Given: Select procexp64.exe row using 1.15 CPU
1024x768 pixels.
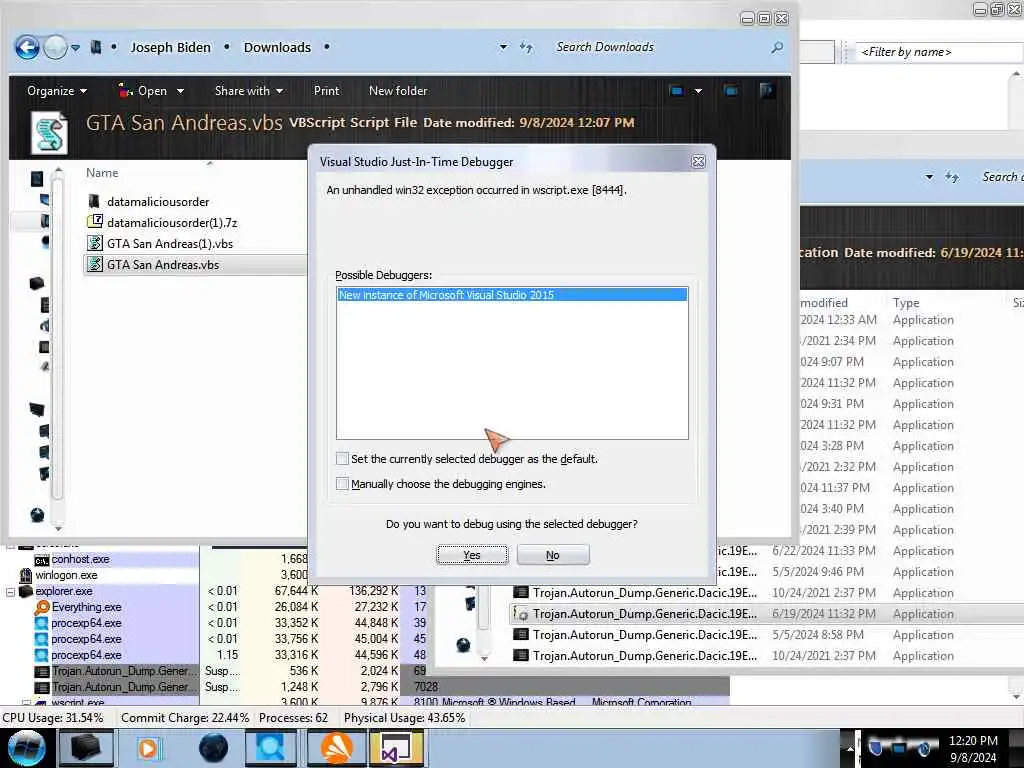Looking at the screenshot, I should click(86, 655).
